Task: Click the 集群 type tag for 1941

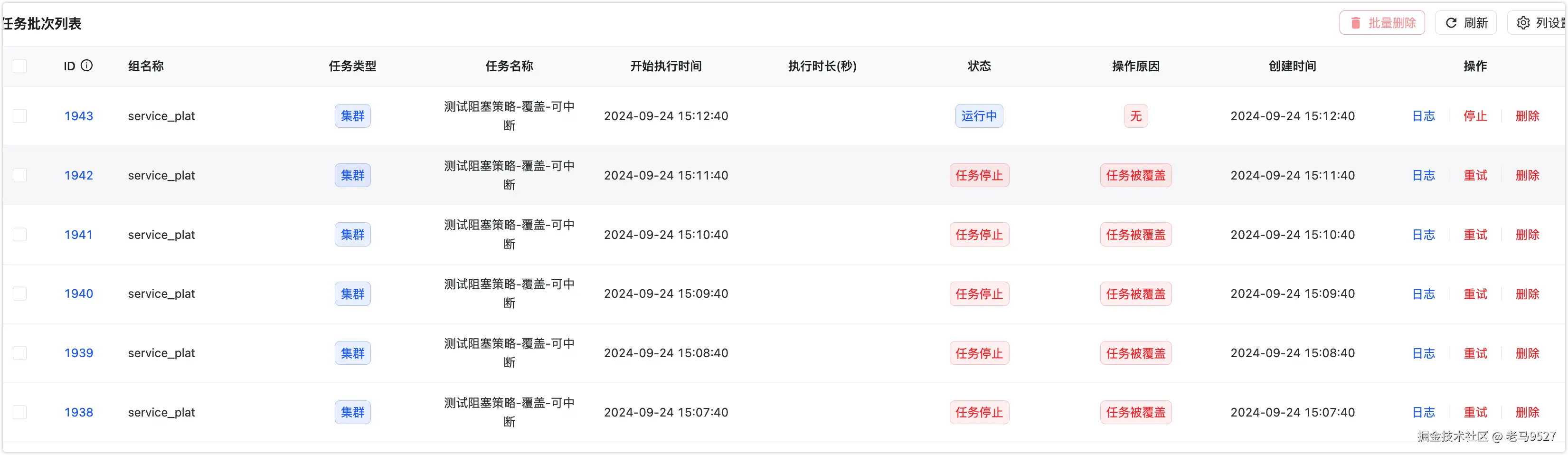Action: (352, 235)
